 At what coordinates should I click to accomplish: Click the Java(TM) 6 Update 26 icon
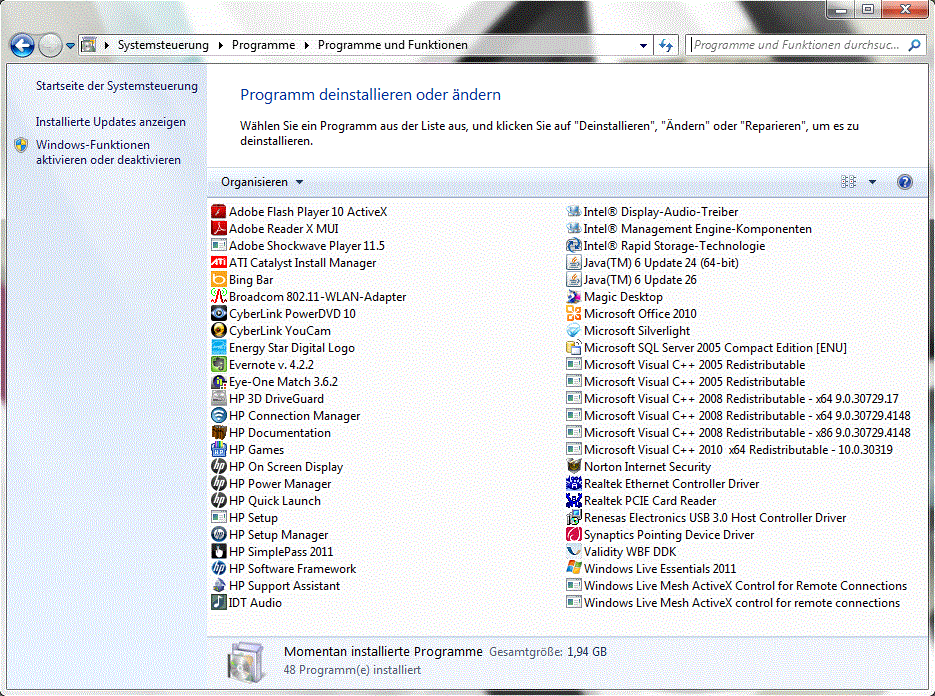(x=574, y=280)
